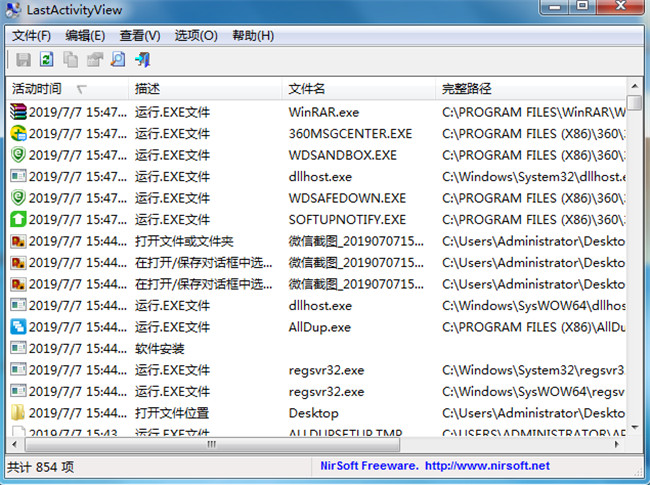Open the 帮助(H) menu
The height and width of the screenshot is (485, 650).
point(253,36)
